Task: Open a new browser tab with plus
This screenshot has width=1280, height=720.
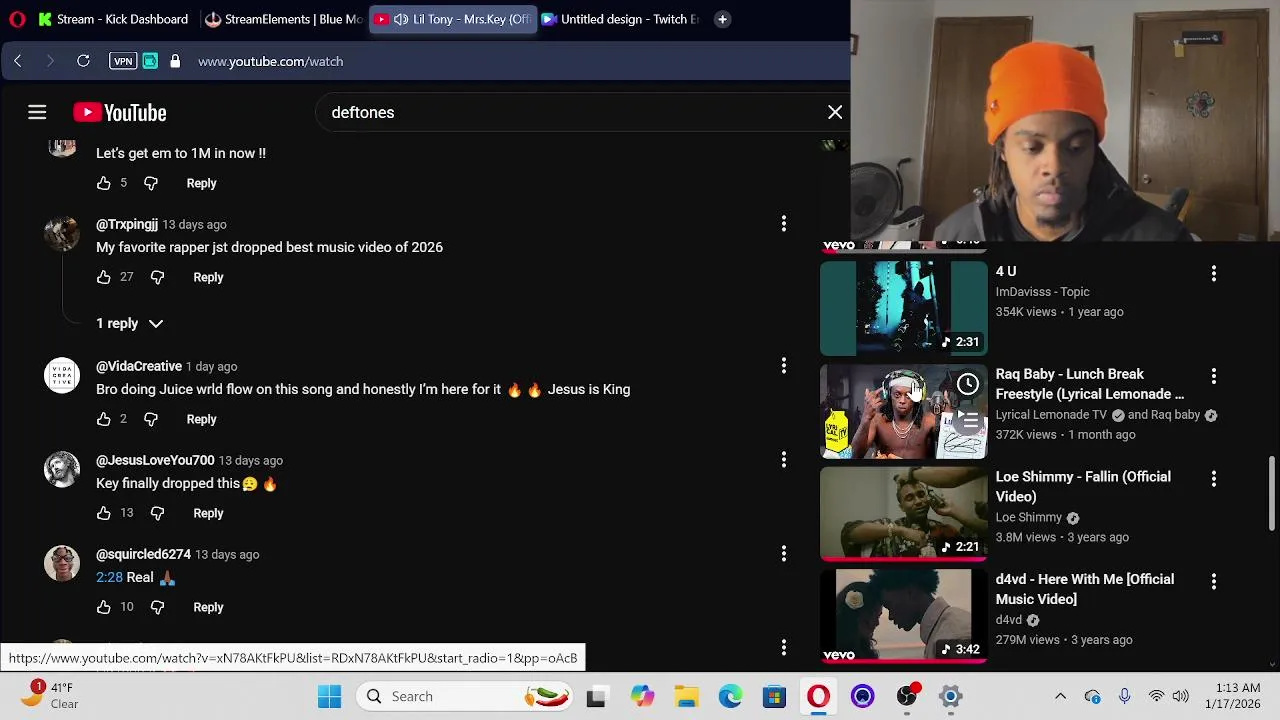Action: click(x=722, y=19)
